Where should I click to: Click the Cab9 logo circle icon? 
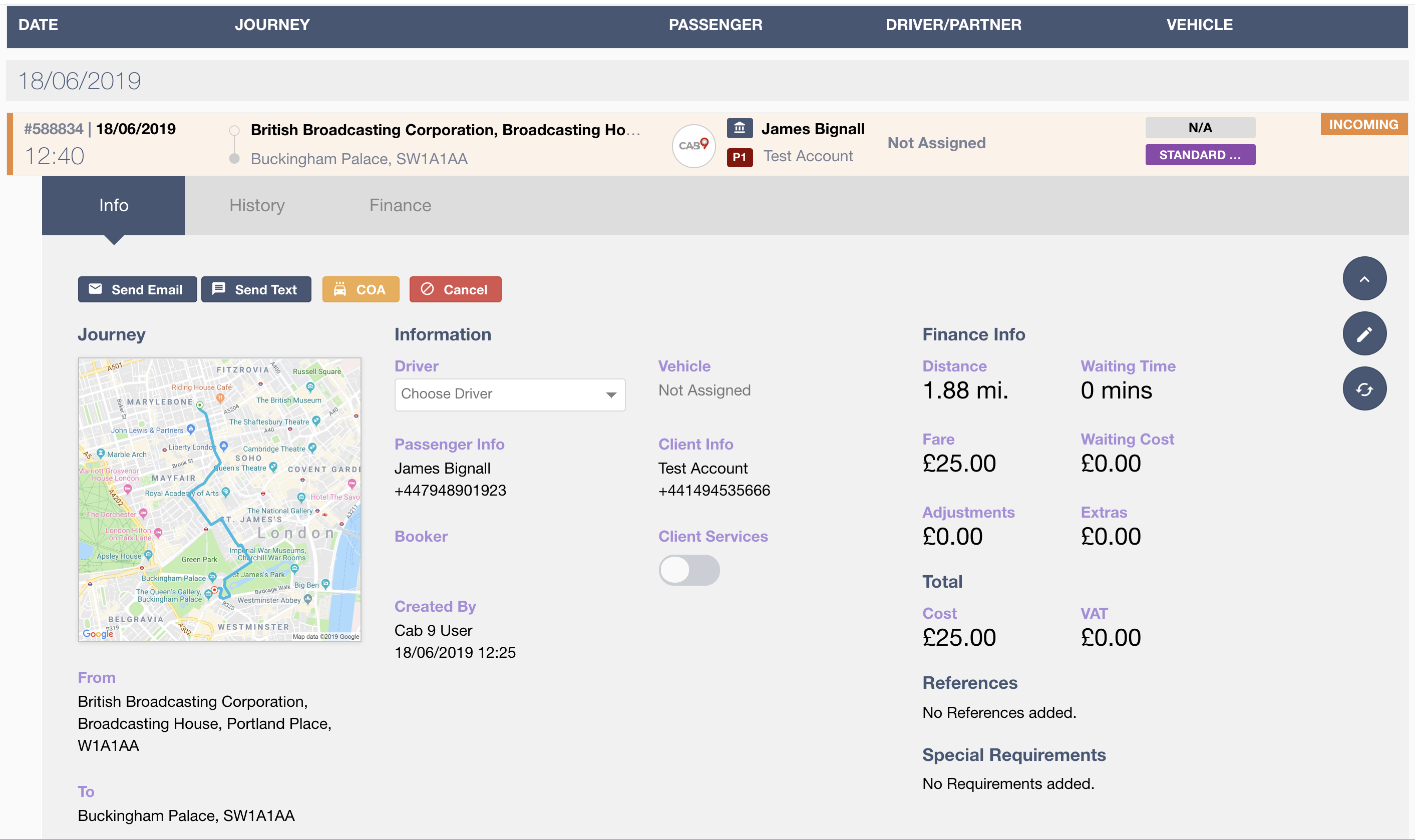tap(693, 146)
